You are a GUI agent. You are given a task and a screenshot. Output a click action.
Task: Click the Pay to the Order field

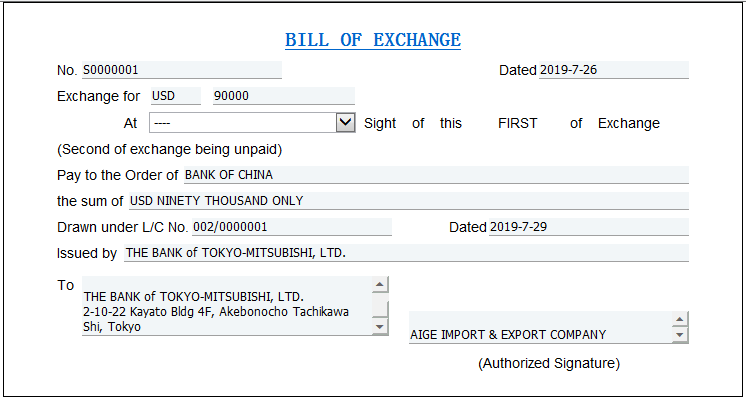point(435,174)
